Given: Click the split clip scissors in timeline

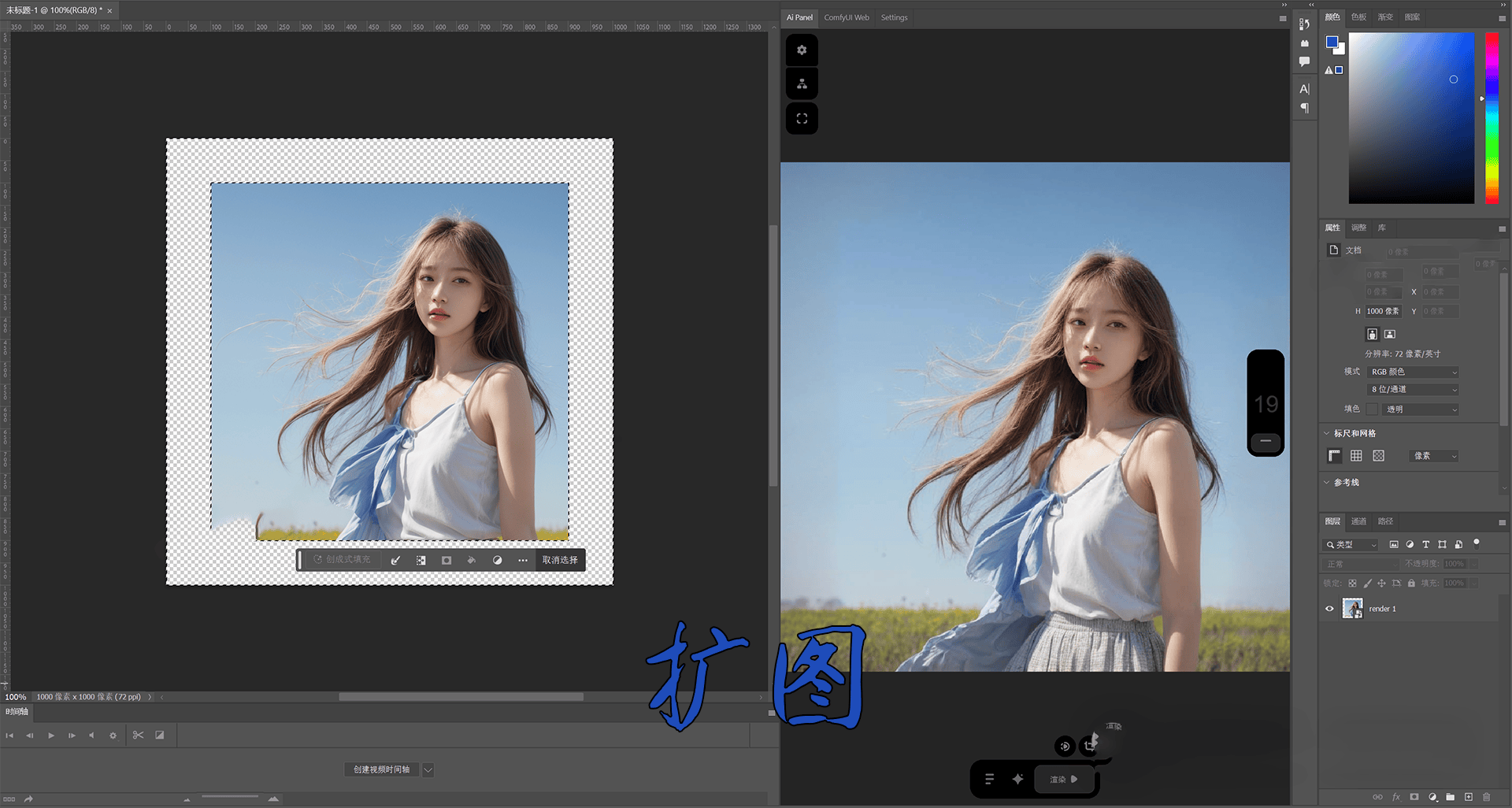Looking at the screenshot, I should pos(138,735).
